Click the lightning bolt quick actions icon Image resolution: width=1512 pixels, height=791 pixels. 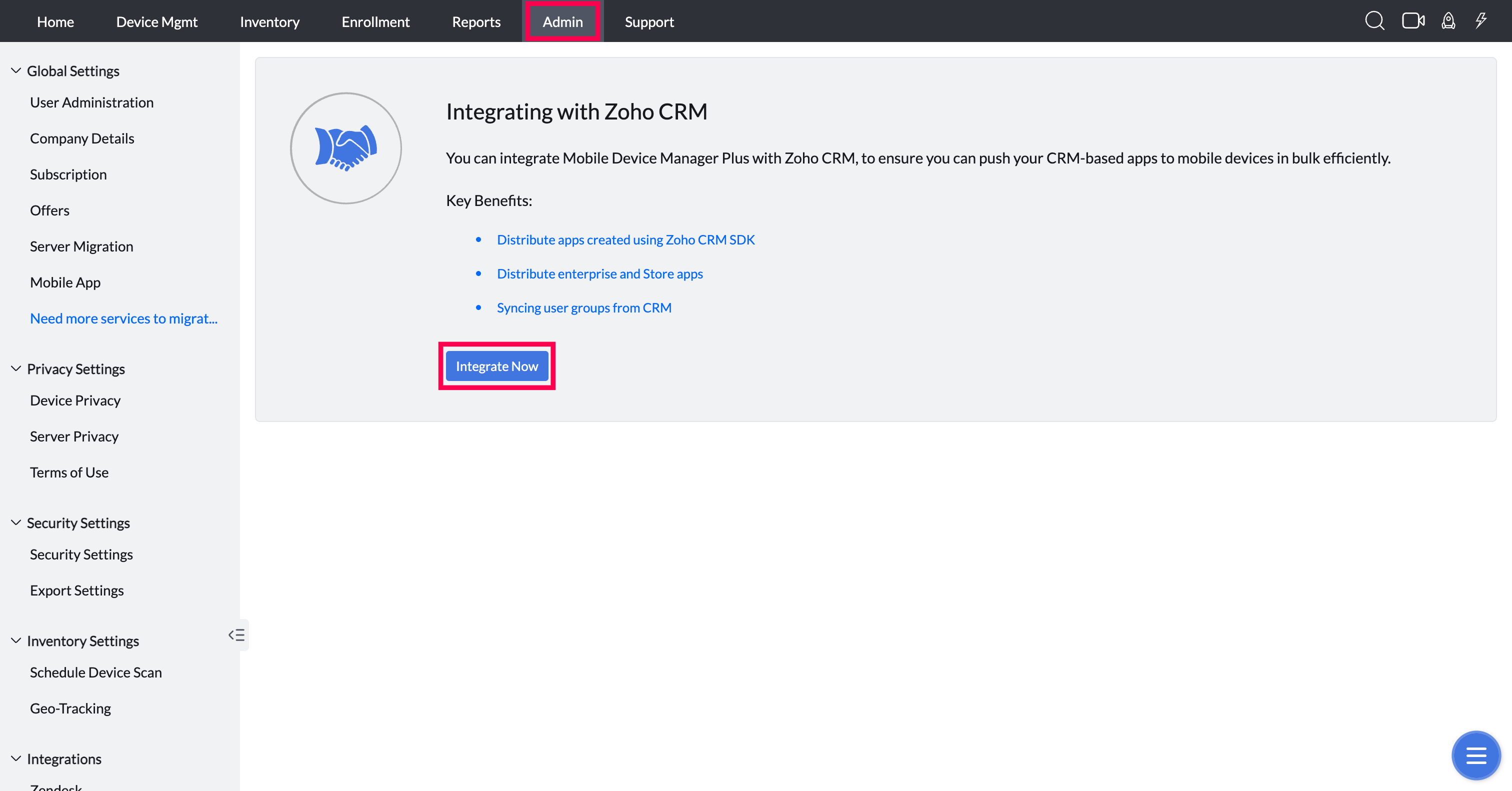[1481, 21]
